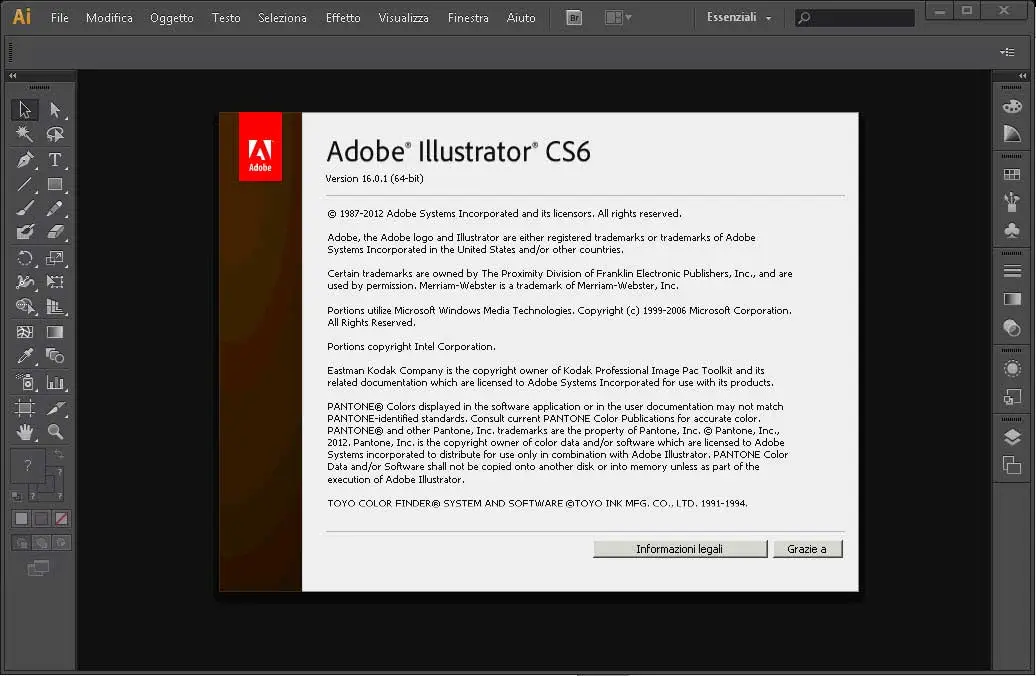
Task: Pick the Paintbrush tool
Action: click(x=24, y=209)
